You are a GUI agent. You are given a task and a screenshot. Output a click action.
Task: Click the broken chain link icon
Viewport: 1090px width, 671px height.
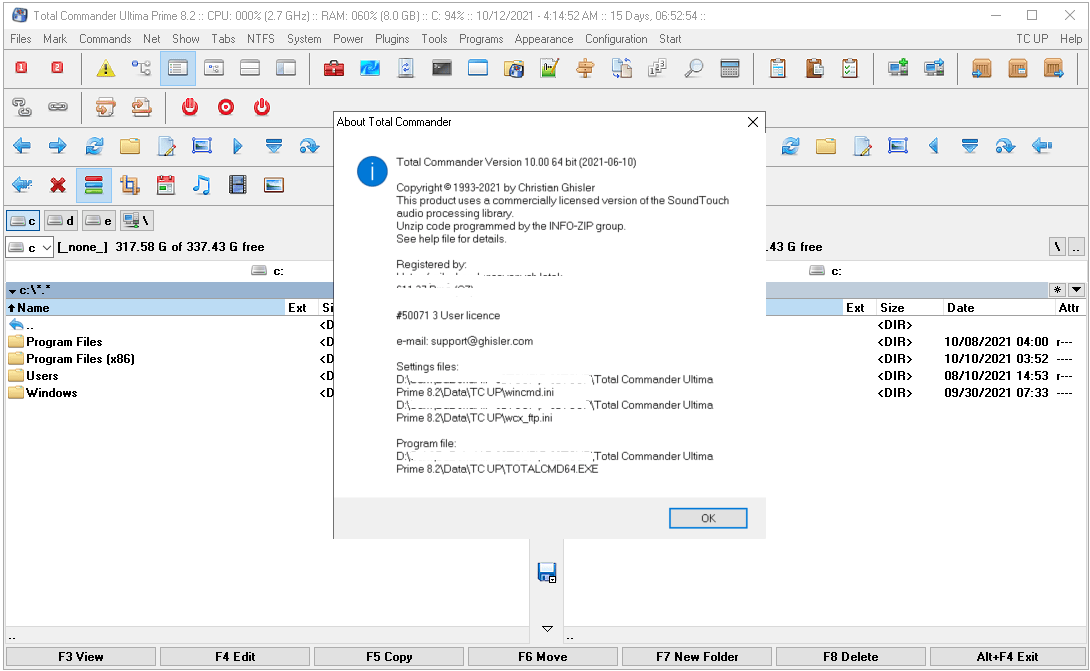pyautogui.click(x=22, y=107)
